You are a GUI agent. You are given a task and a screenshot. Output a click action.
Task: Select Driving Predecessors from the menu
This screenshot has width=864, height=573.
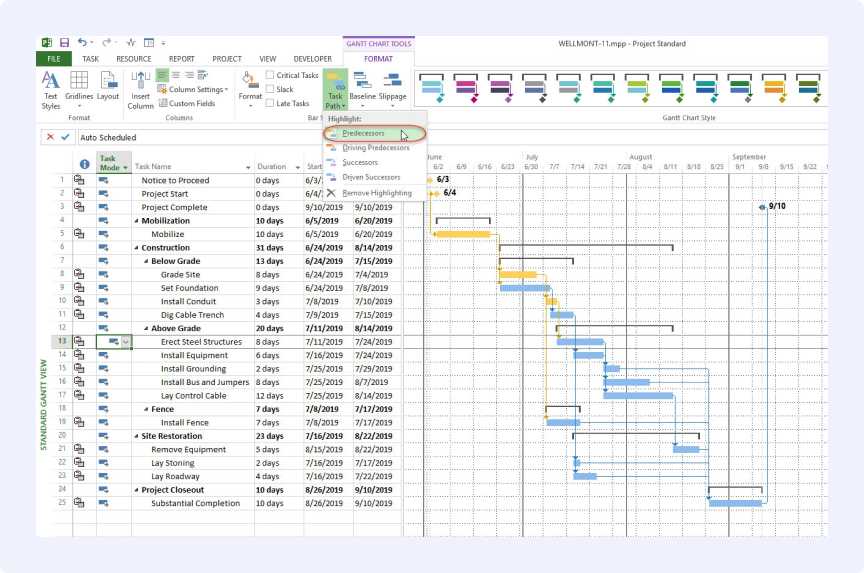(375, 148)
